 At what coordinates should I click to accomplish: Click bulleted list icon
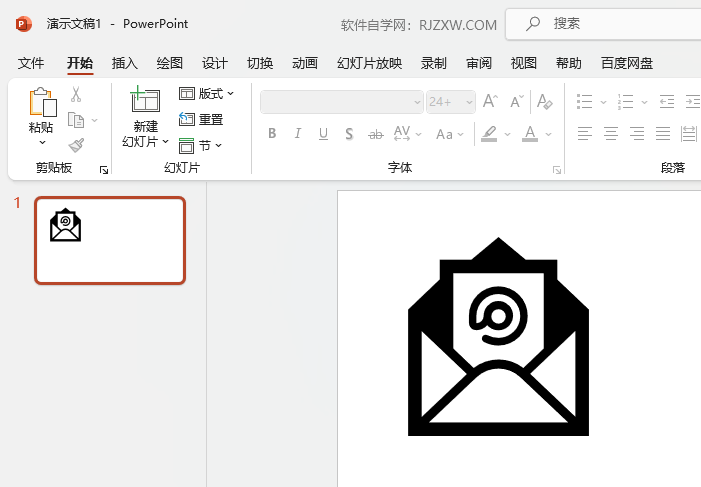pyautogui.click(x=584, y=102)
